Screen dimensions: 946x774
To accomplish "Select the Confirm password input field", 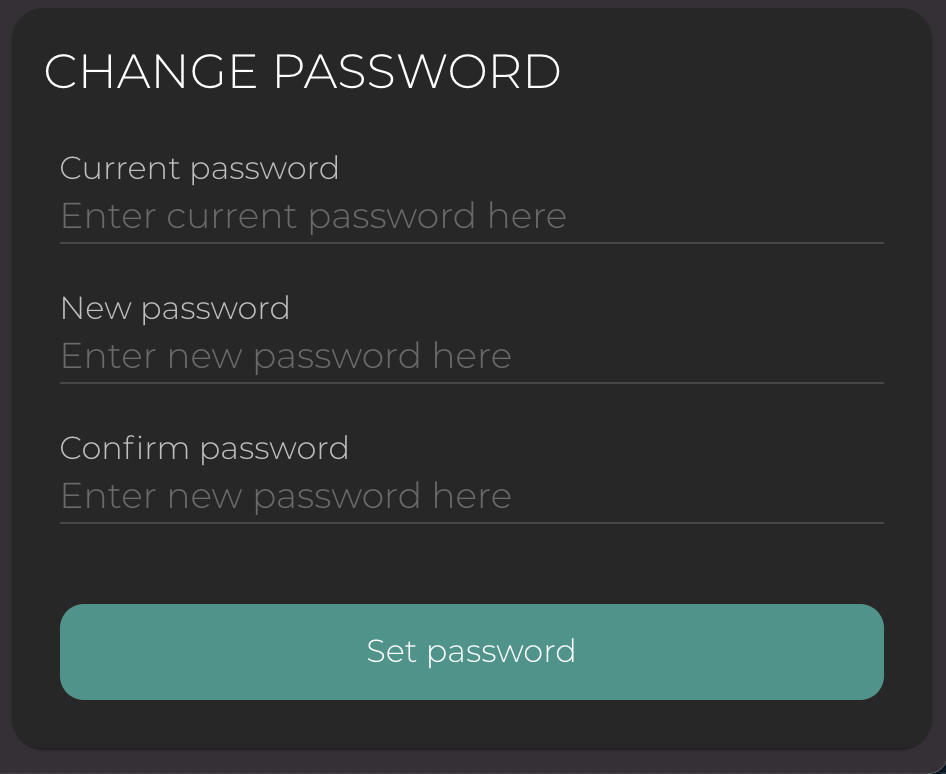I will [x=471, y=496].
